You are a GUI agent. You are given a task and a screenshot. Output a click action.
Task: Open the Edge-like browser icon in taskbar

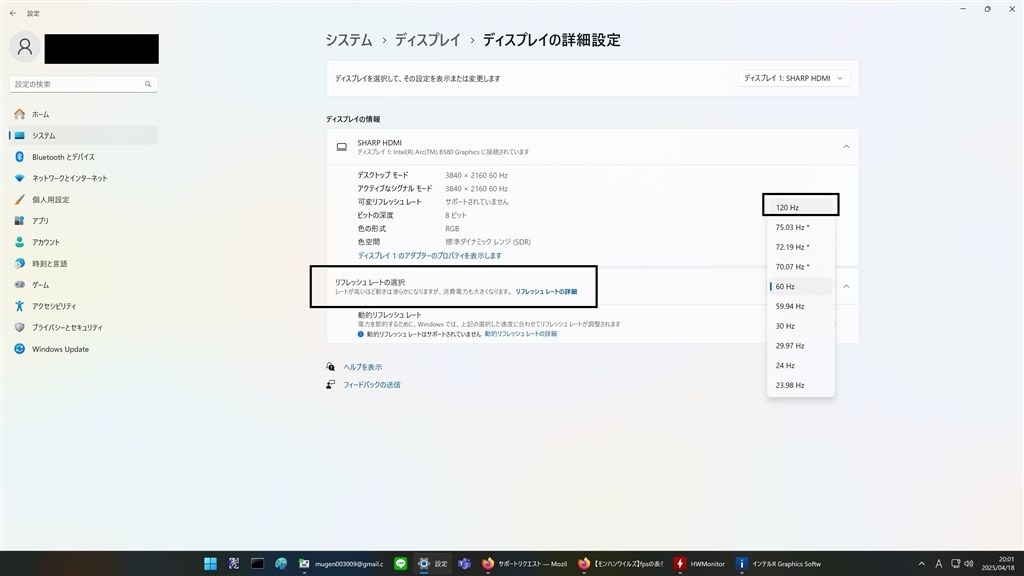pyautogui.click(x=281, y=564)
